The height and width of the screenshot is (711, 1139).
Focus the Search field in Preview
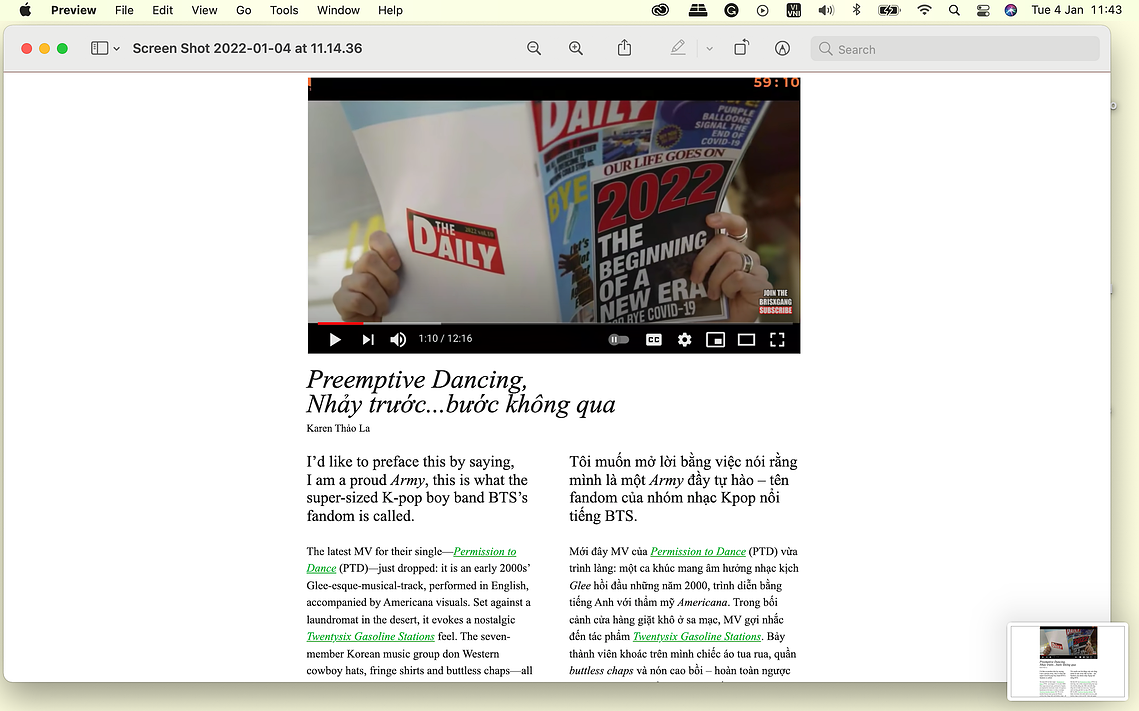point(954,49)
